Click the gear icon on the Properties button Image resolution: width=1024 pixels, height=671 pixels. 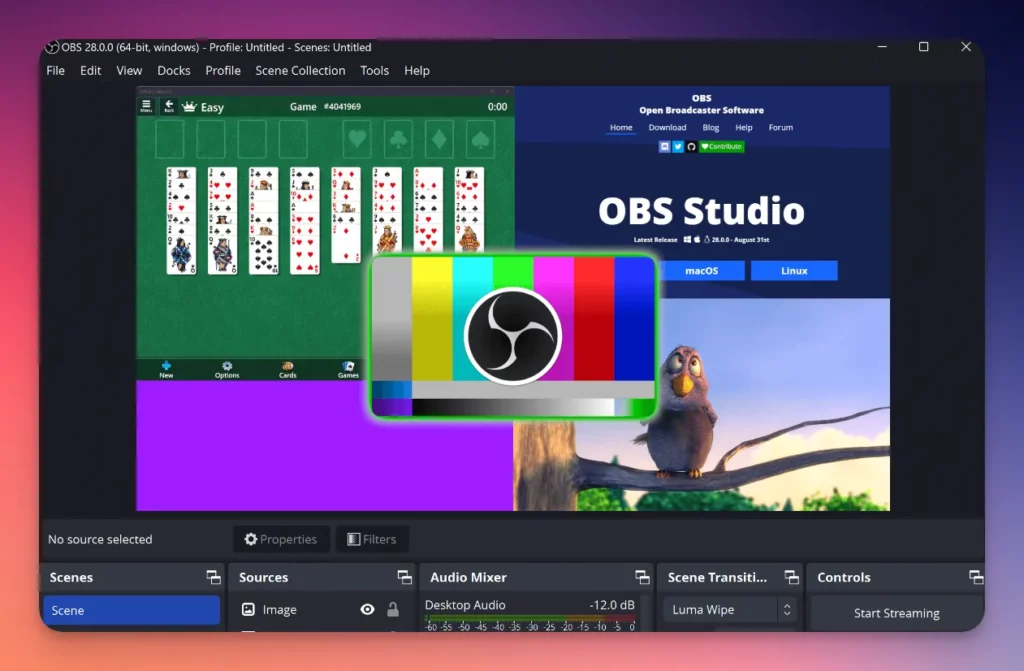[x=250, y=539]
